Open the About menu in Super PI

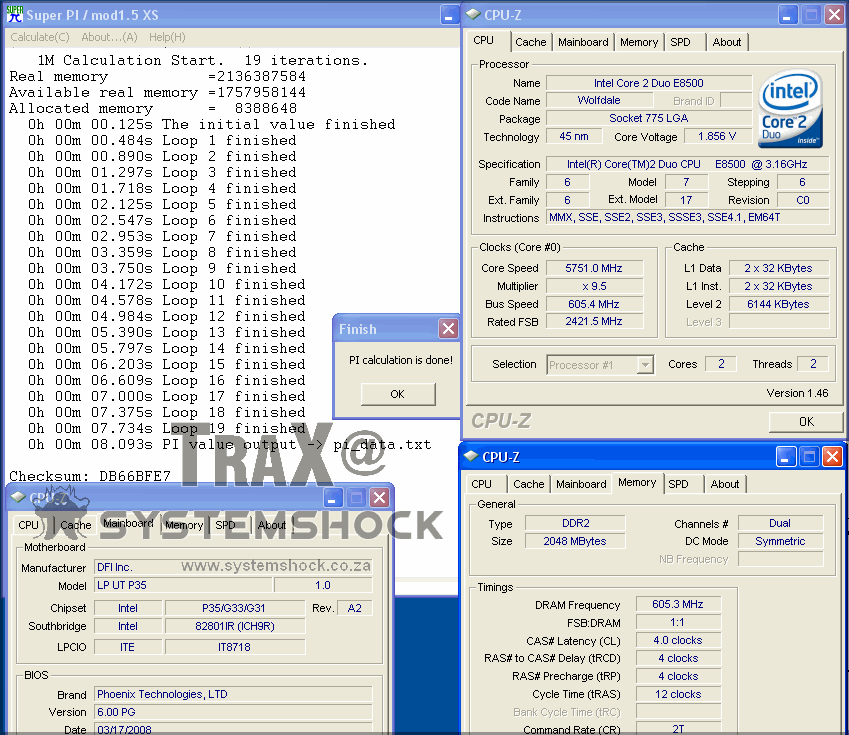tap(109, 37)
